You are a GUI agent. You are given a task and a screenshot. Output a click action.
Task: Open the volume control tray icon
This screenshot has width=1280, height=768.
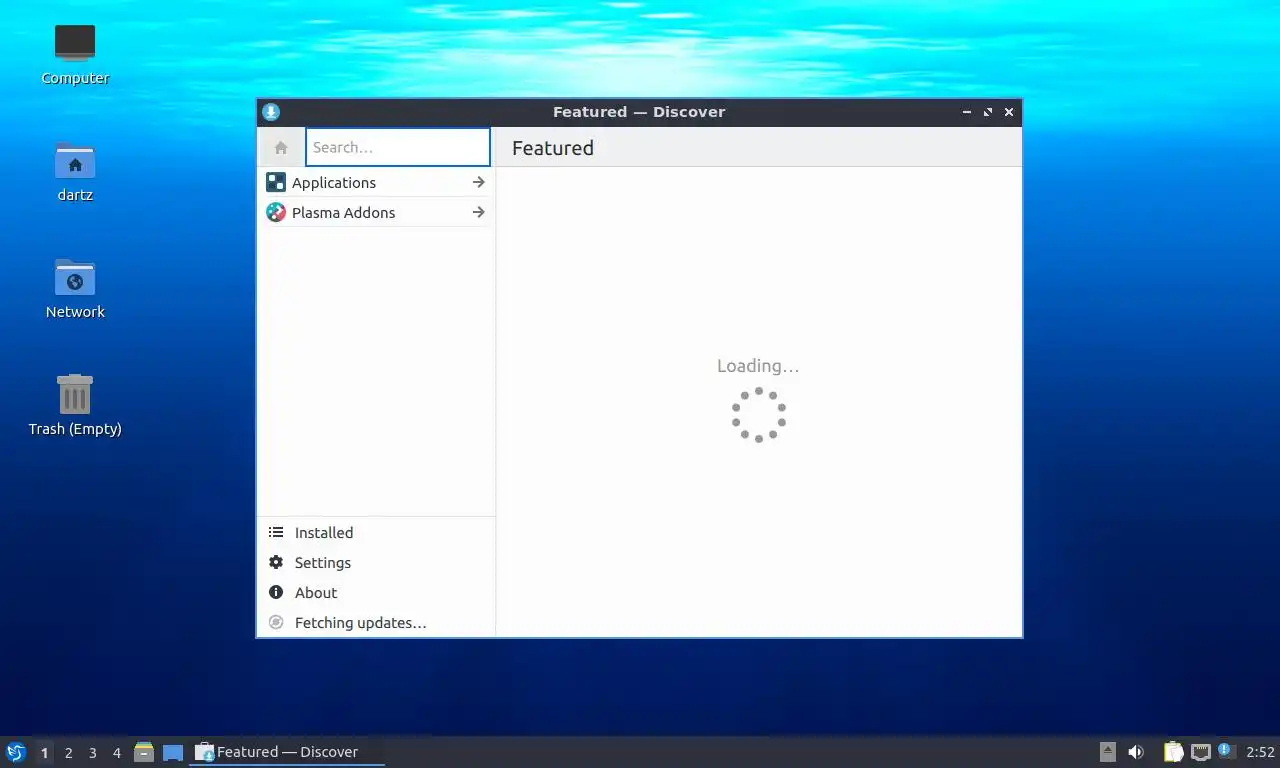[1136, 752]
